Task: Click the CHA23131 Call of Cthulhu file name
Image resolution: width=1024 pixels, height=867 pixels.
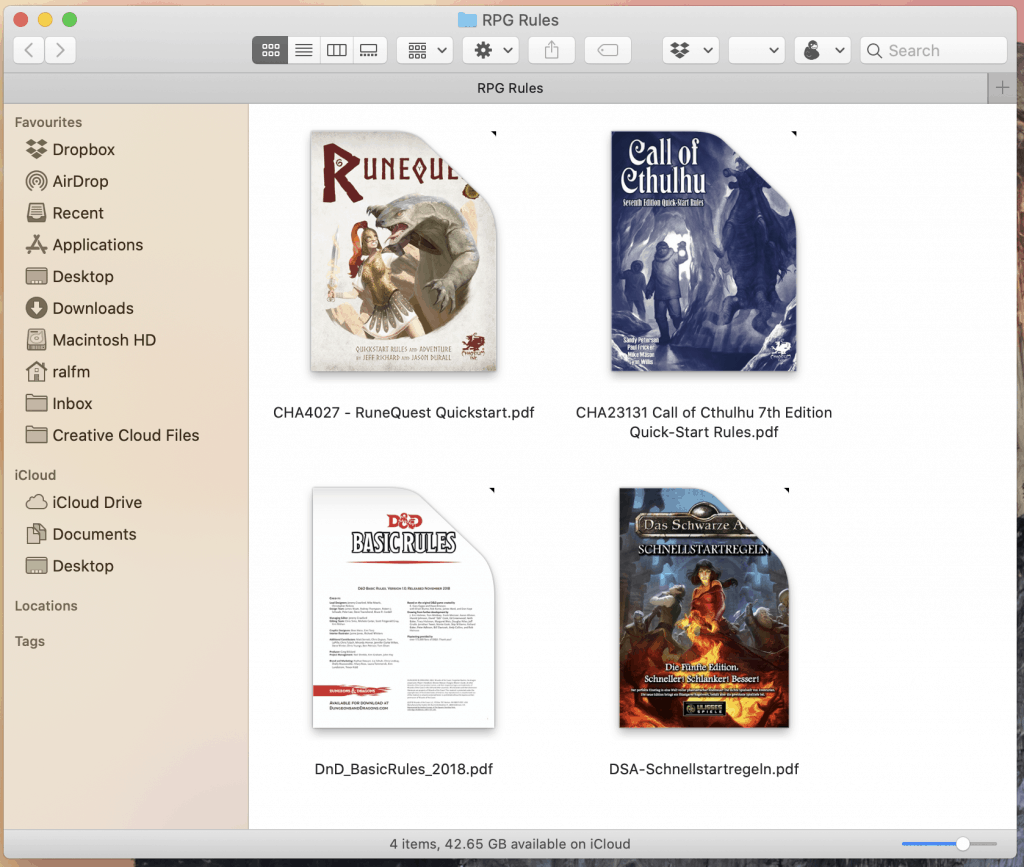Action: (704, 422)
